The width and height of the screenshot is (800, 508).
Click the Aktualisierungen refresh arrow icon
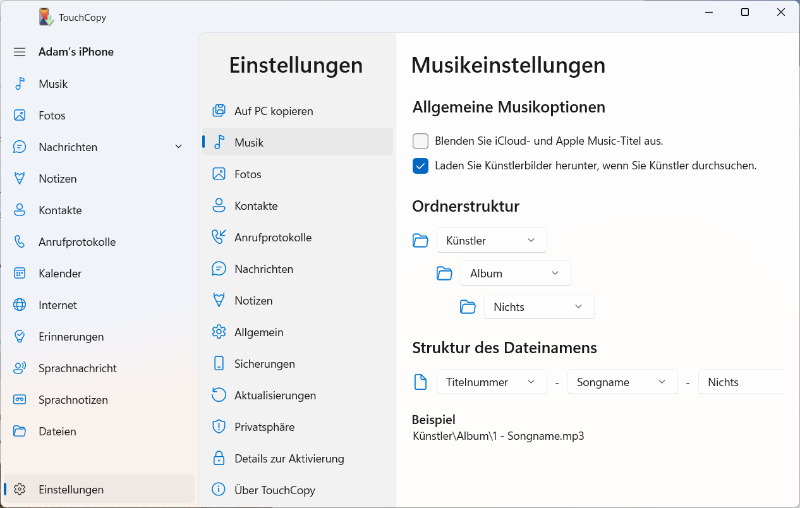(219, 395)
